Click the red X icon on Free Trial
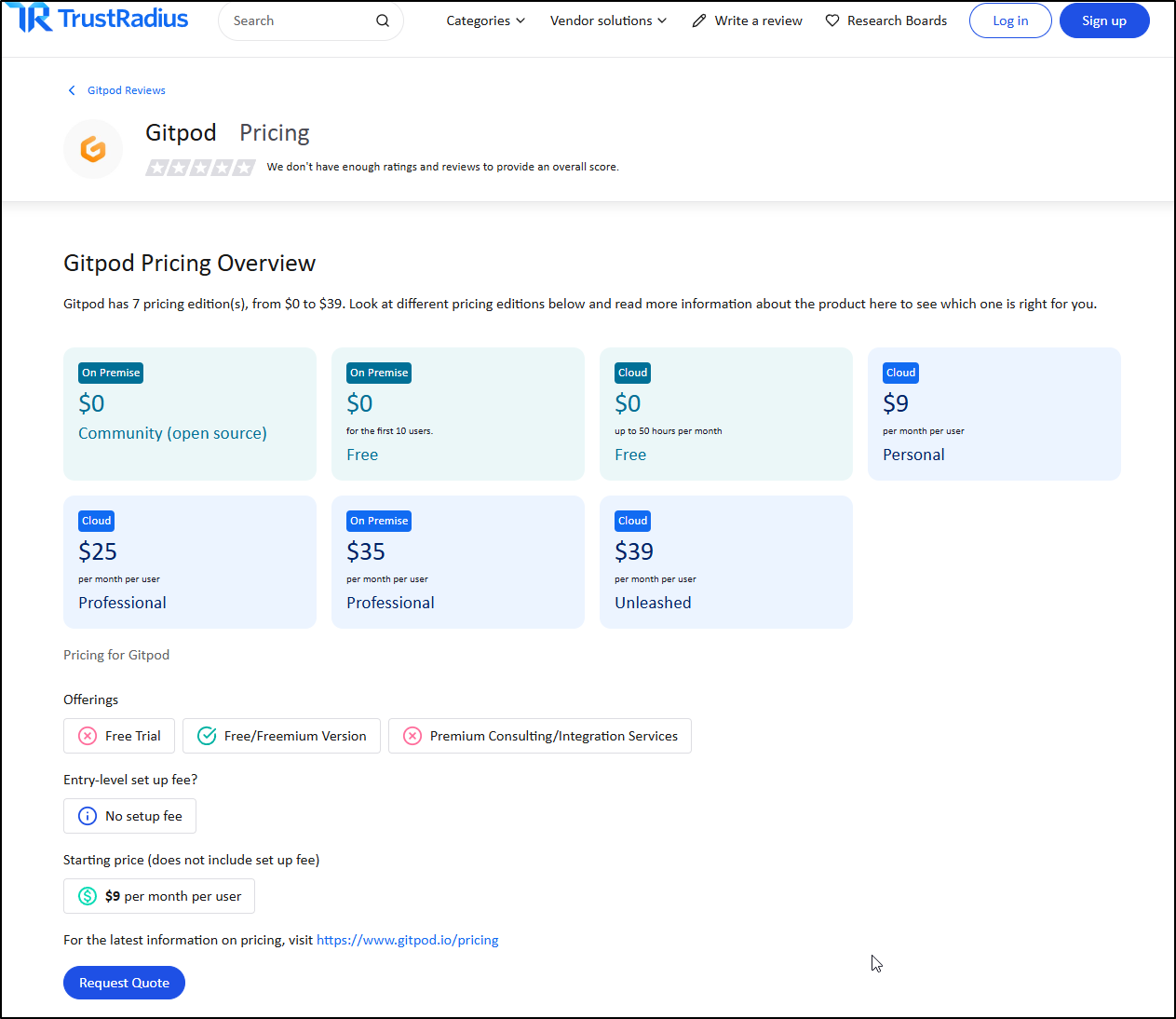The height and width of the screenshot is (1019, 1176). (88, 736)
